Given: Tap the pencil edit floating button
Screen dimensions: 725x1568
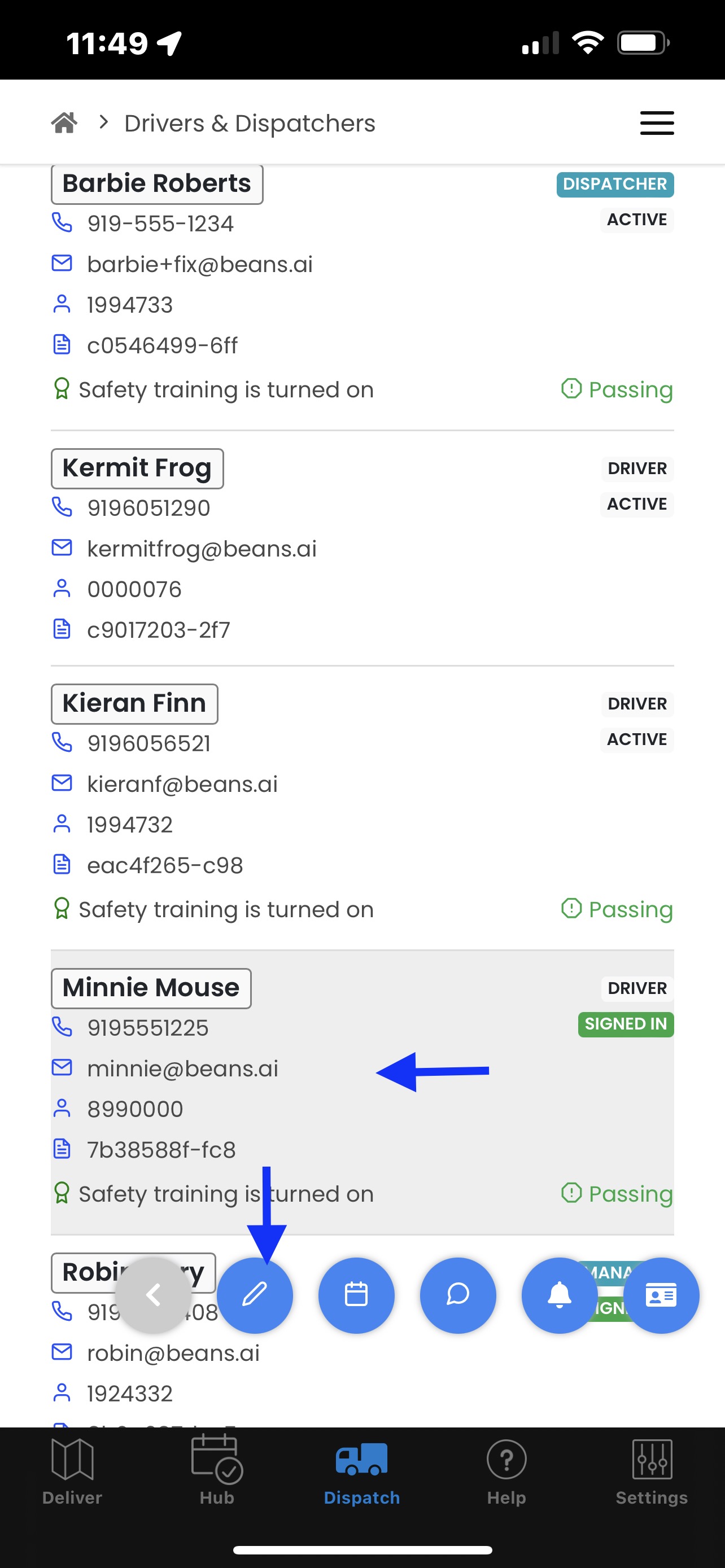Looking at the screenshot, I should [x=255, y=1295].
